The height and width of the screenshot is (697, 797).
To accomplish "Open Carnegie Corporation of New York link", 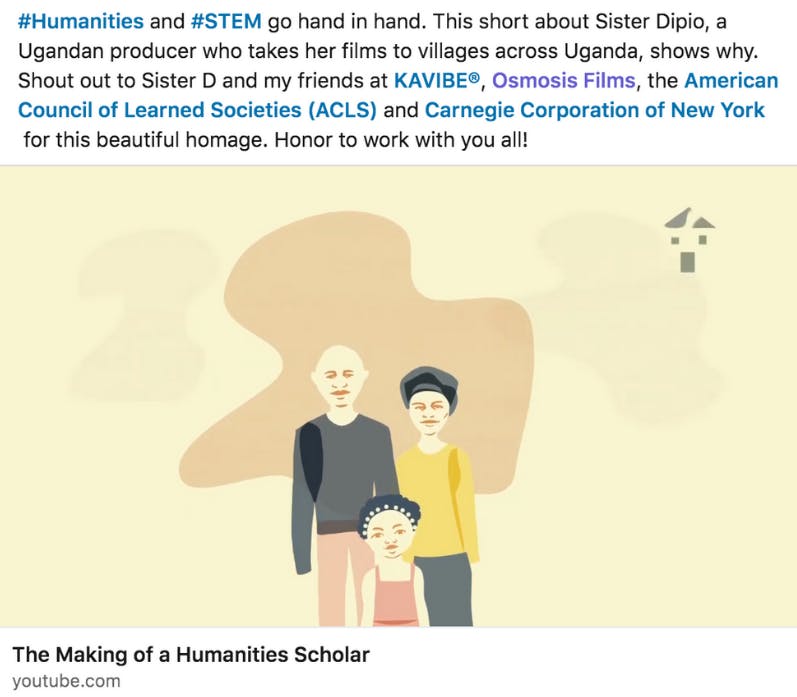I will 594,110.
